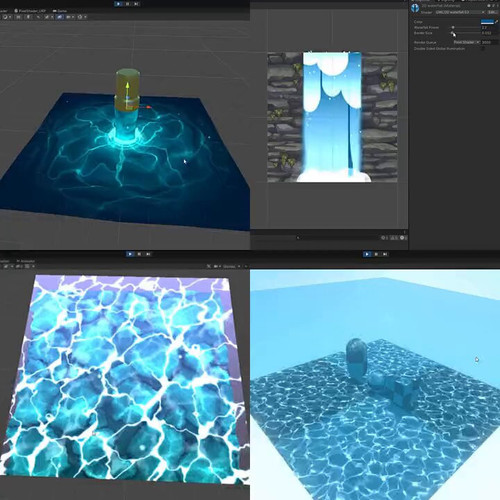The width and height of the screenshot is (500, 500).
Task: Open Gizmos dropdown in bottom-left scene toolbar
Action: coord(232,266)
